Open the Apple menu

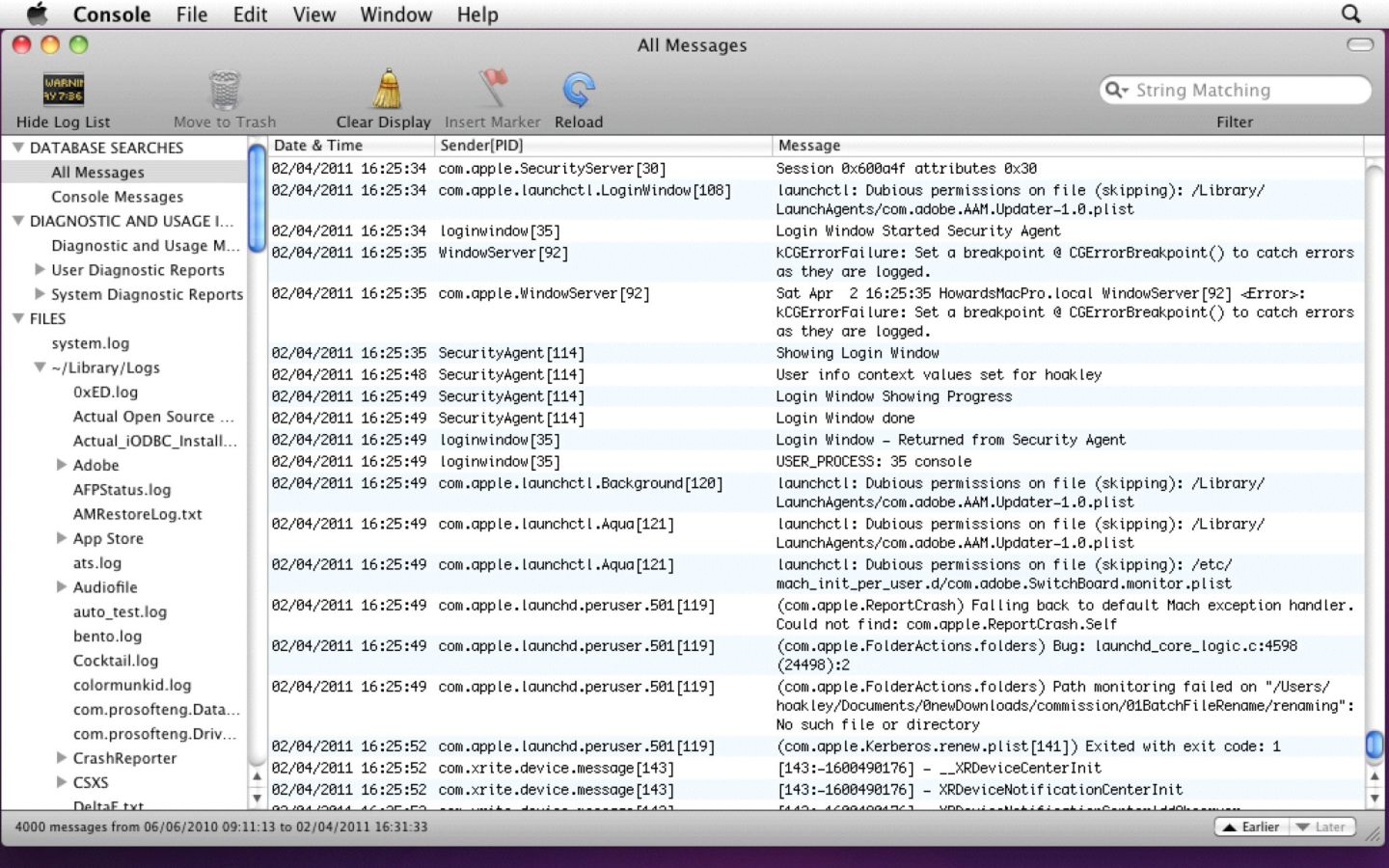37,14
